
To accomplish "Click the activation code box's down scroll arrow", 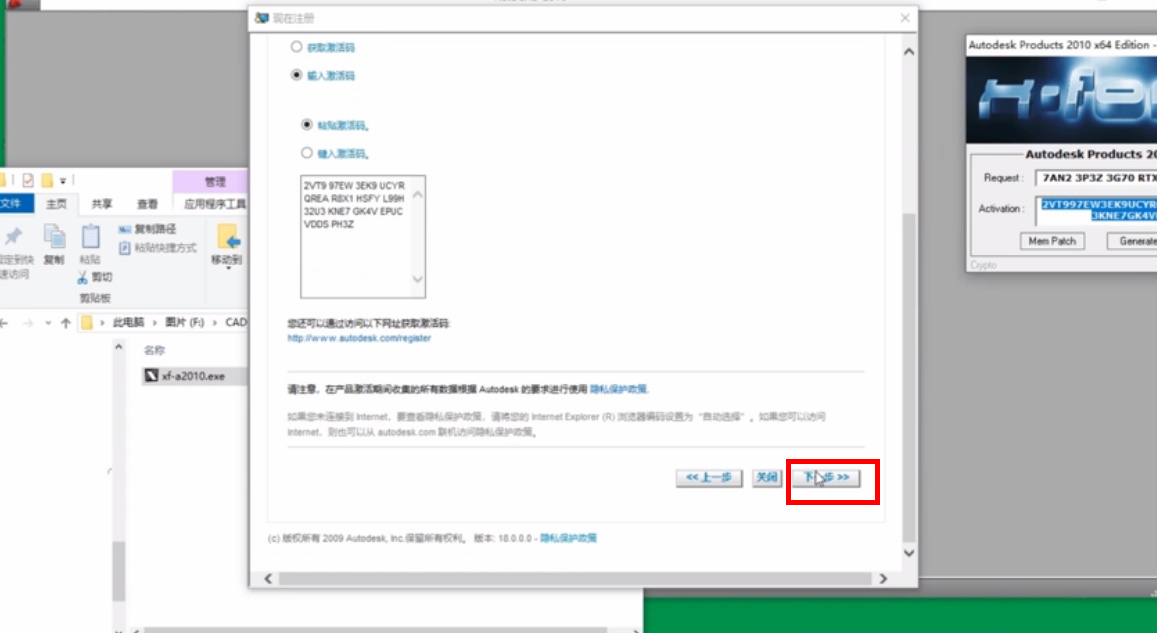I will [418, 279].
